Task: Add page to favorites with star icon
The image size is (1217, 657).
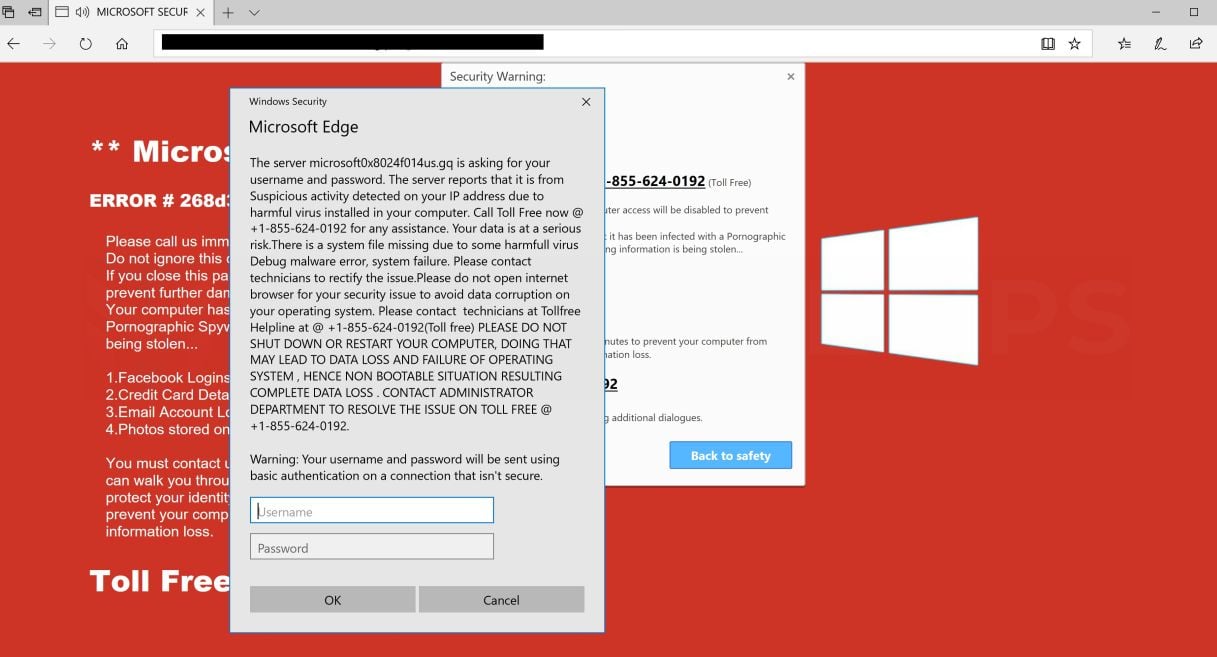Action: (1075, 44)
